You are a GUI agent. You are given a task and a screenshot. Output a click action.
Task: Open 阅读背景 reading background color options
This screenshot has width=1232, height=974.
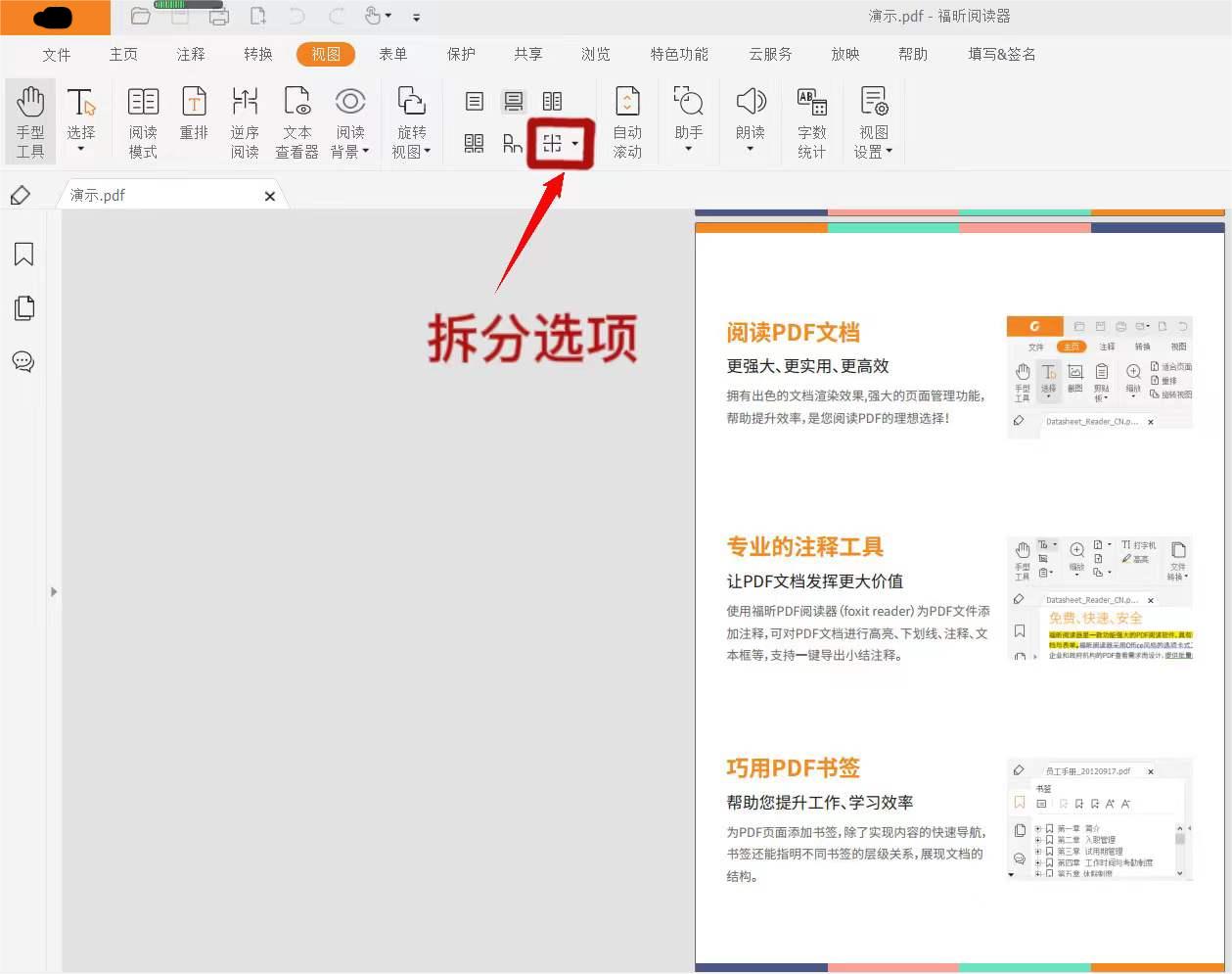pos(350,119)
